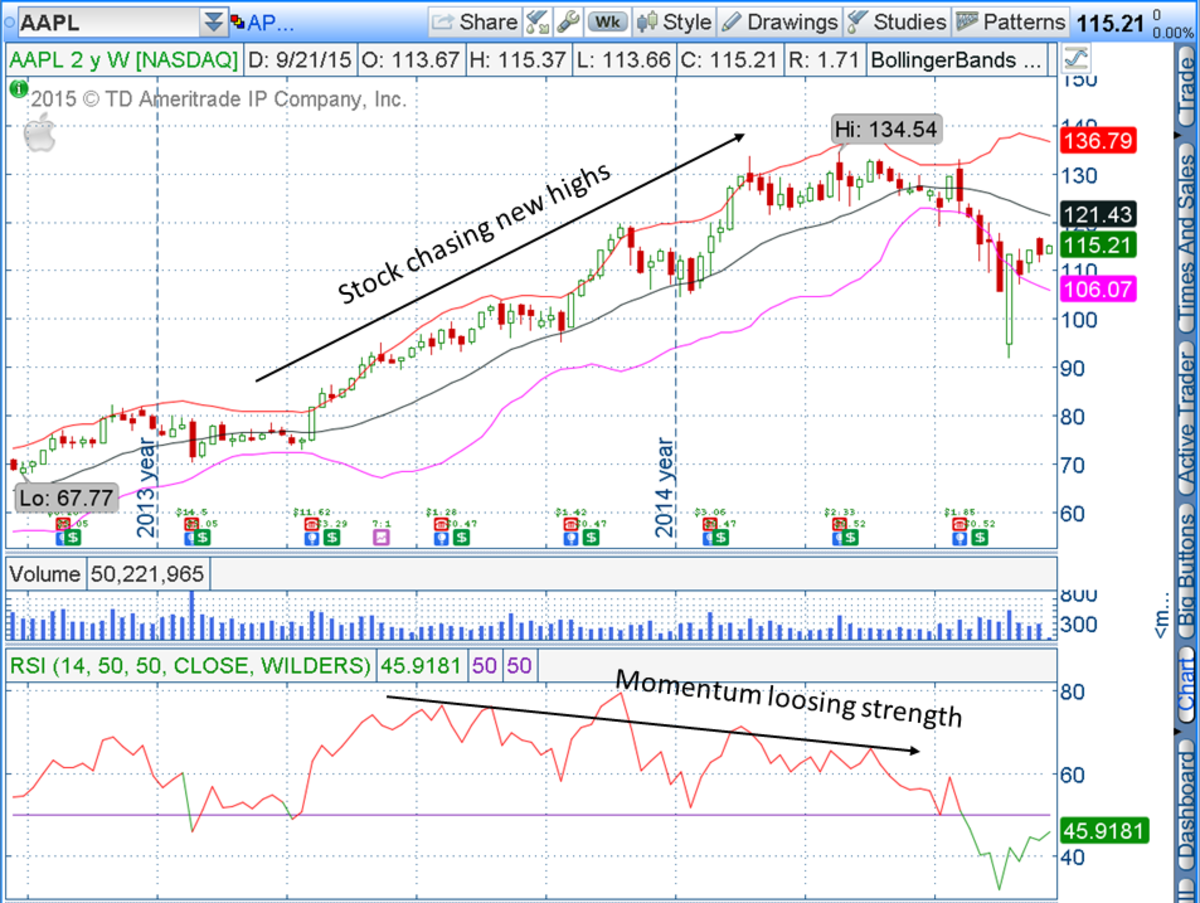Click the green info icon atop chart
This screenshot has height=903, width=1200.
[17, 88]
